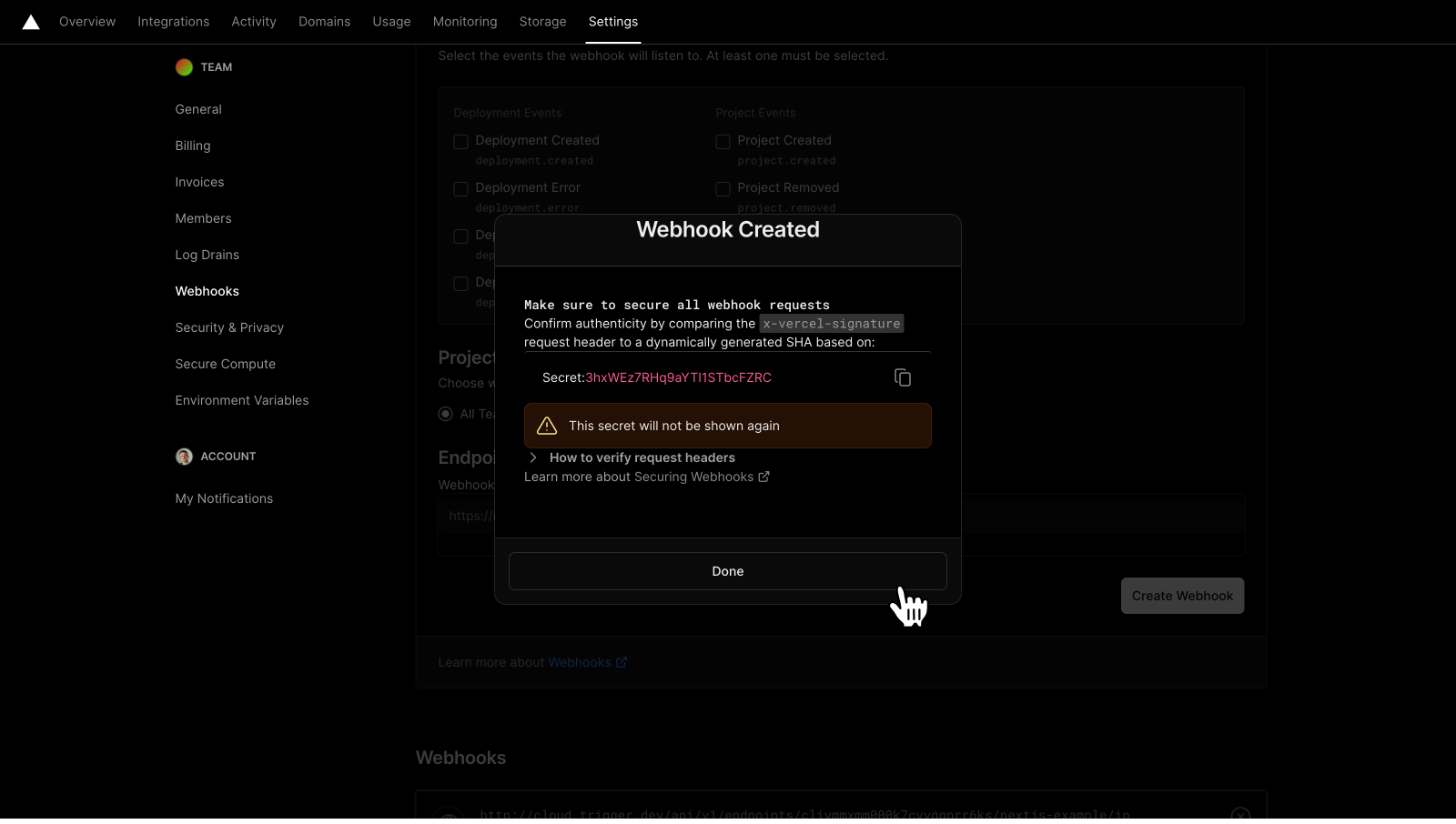Click the webhook endpoint URL input field
This screenshot has height=824, width=1456.
pos(841,516)
